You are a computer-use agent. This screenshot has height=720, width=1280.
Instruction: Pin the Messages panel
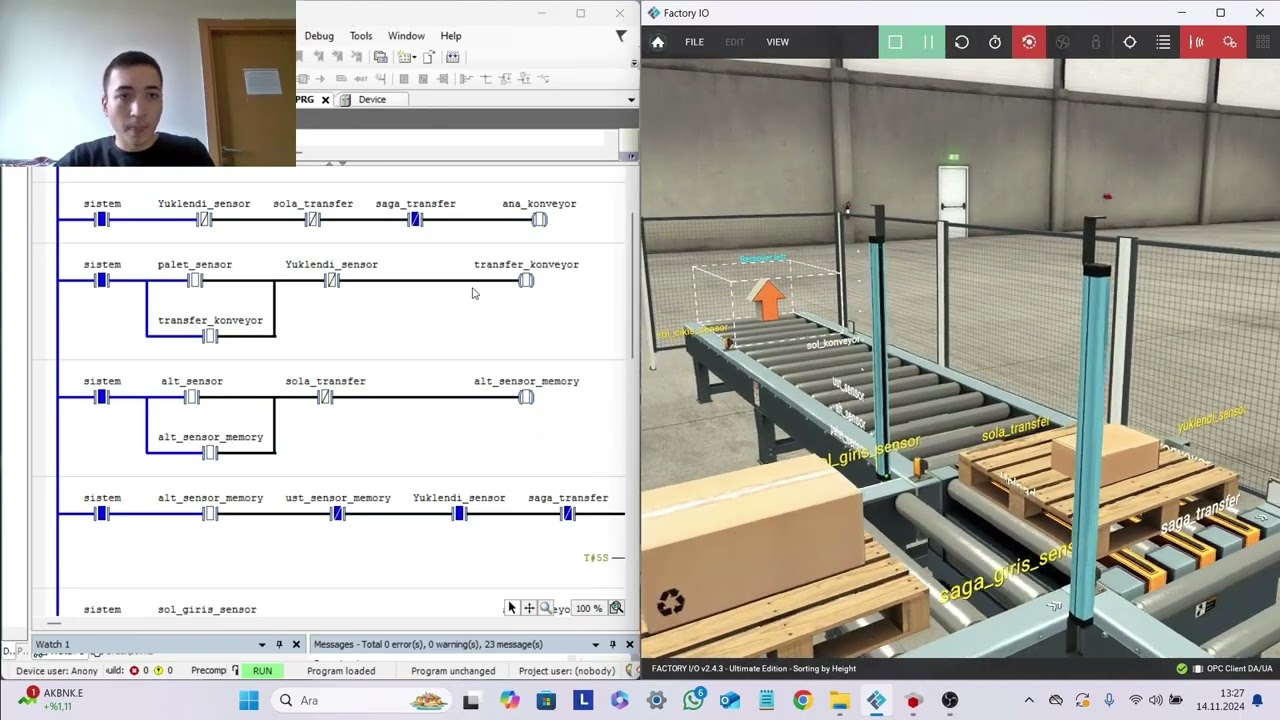(x=612, y=645)
